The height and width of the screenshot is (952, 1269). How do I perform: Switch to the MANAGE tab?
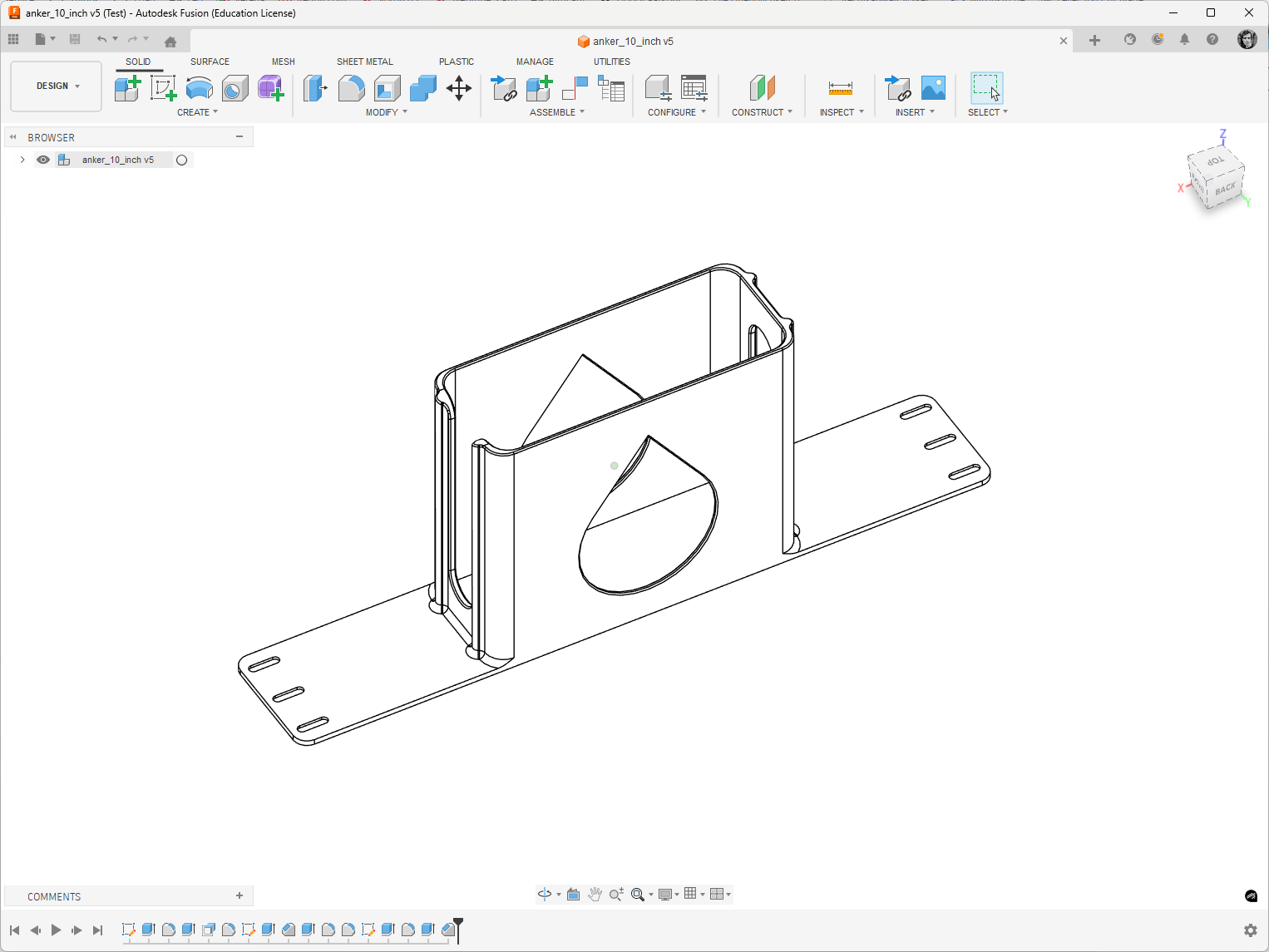(535, 62)
